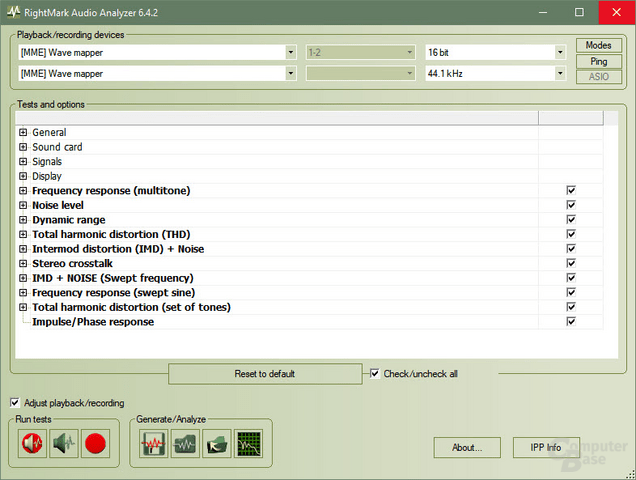Expand the Noise level node
636x480 pixels.
click(23, 205)
